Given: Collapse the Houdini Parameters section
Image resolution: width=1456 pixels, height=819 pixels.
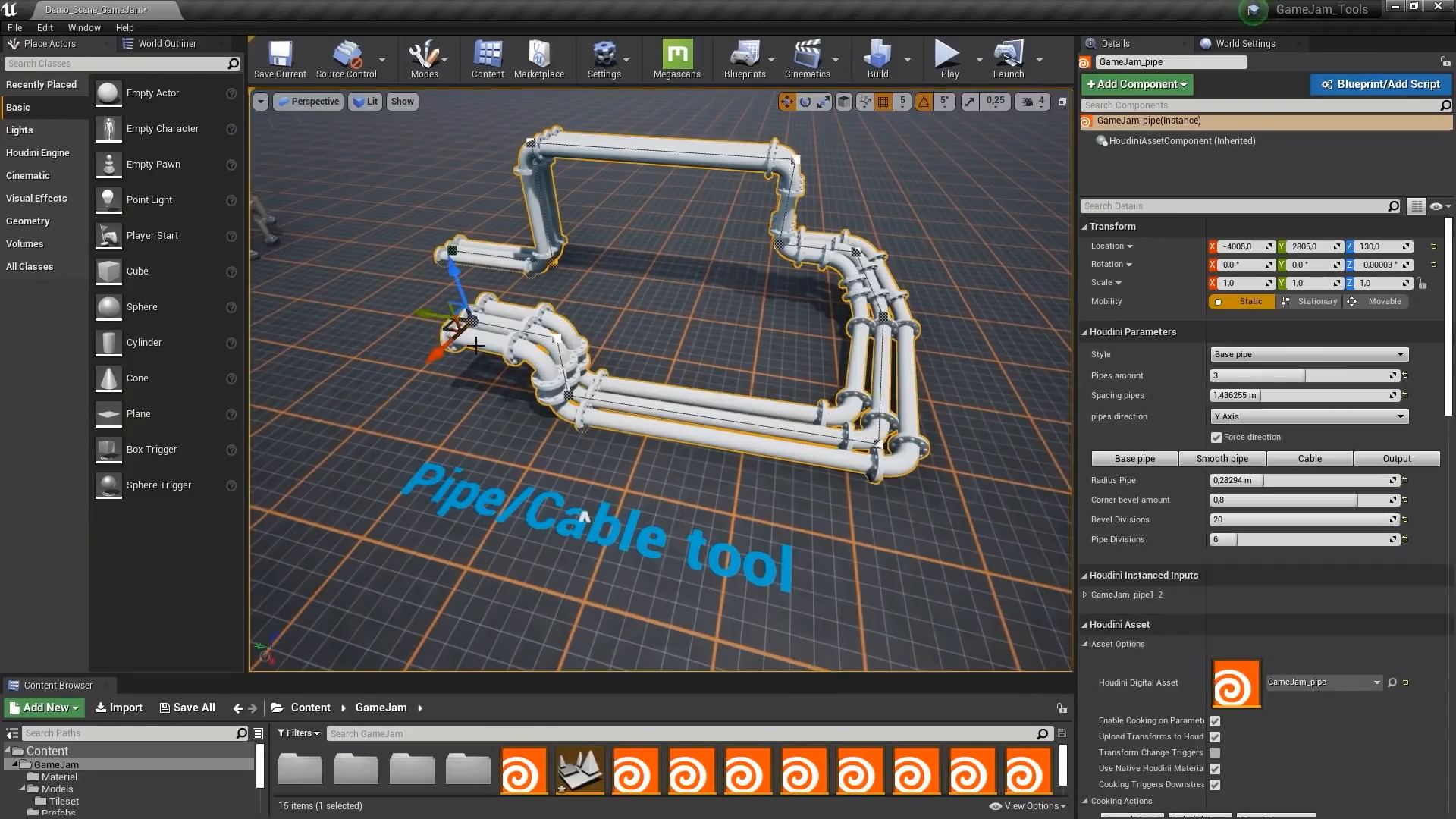Looking at the screenshot, I should [1084, 332].
